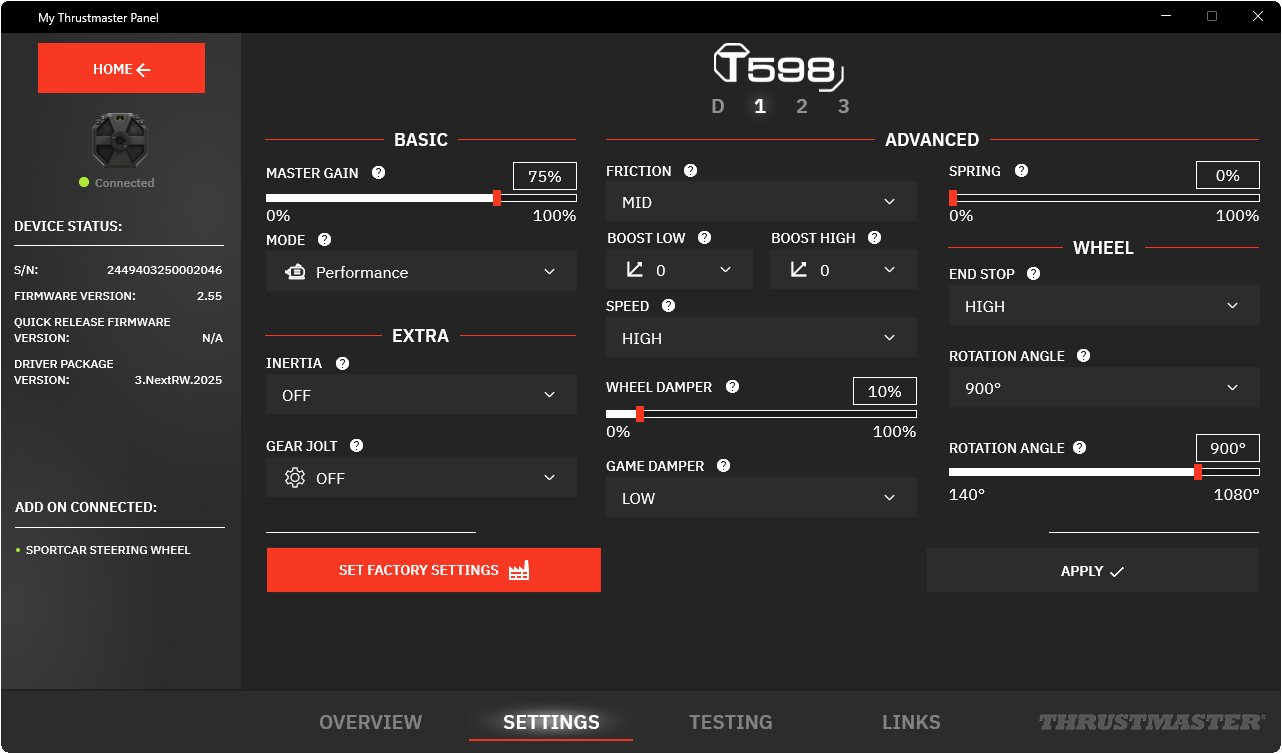The height and width of the screenshot is (754, 1282).
Task: Click the Friction question mark icon
Action: coord(690,170)
